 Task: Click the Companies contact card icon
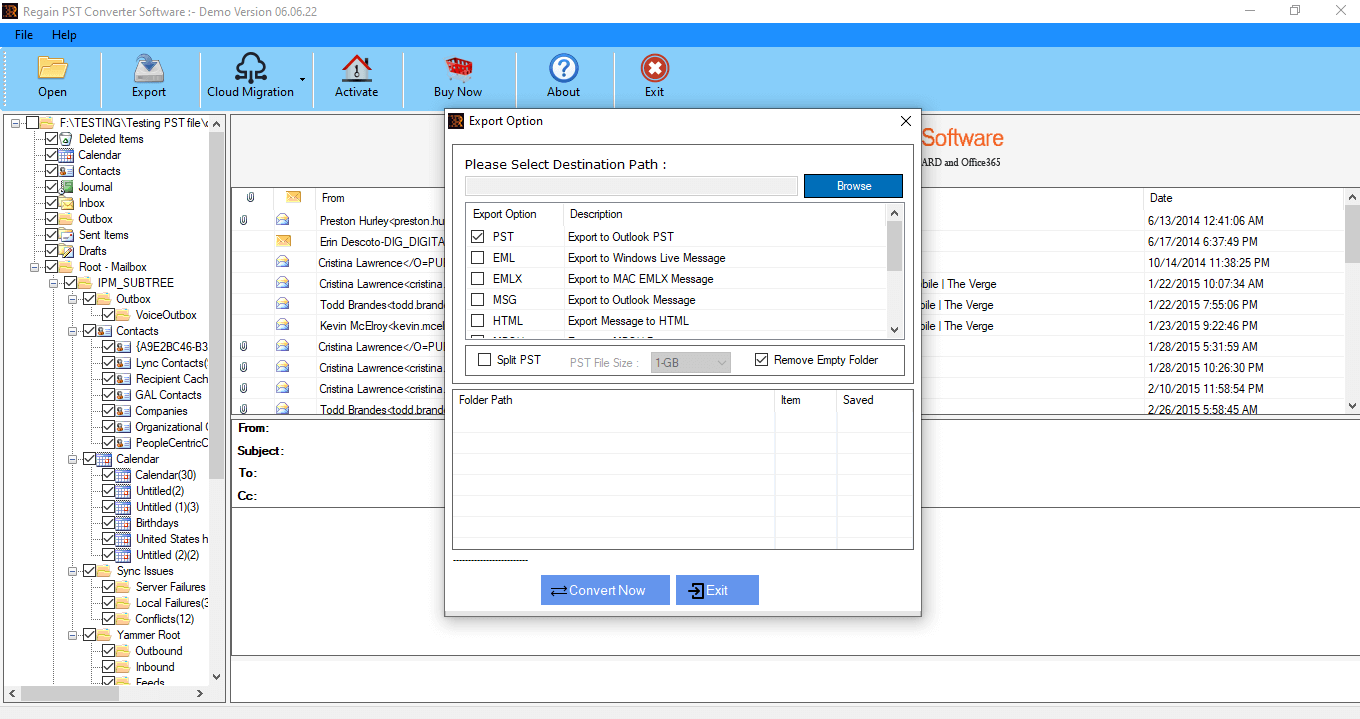point(124,411)
